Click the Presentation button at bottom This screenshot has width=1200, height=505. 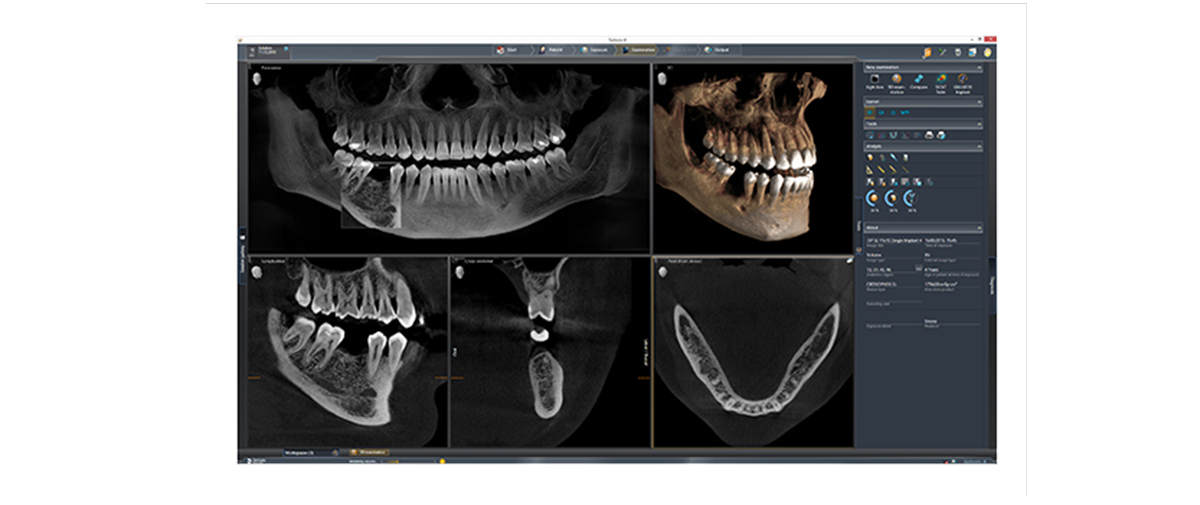click(370, 452)
